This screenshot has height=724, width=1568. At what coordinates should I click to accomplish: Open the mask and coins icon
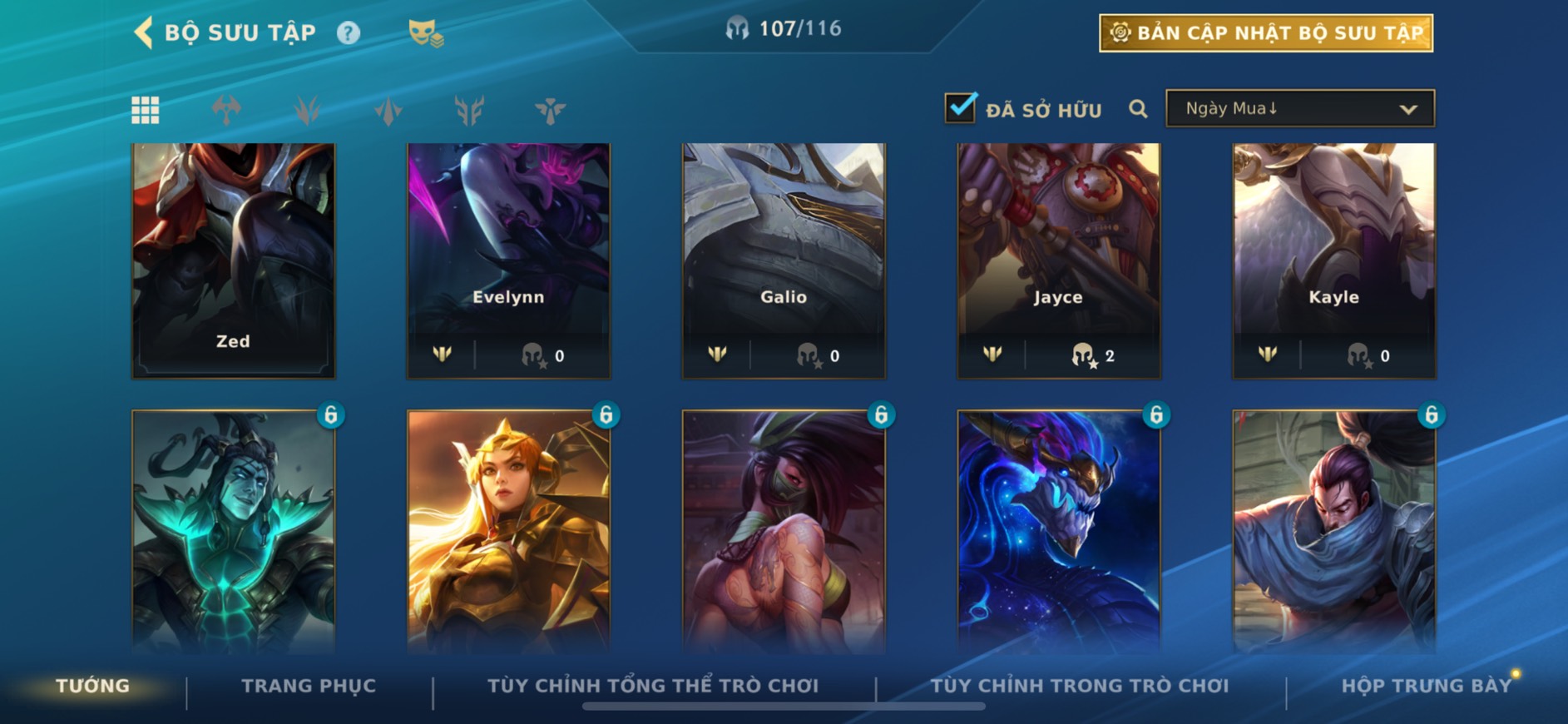(426, 34)
